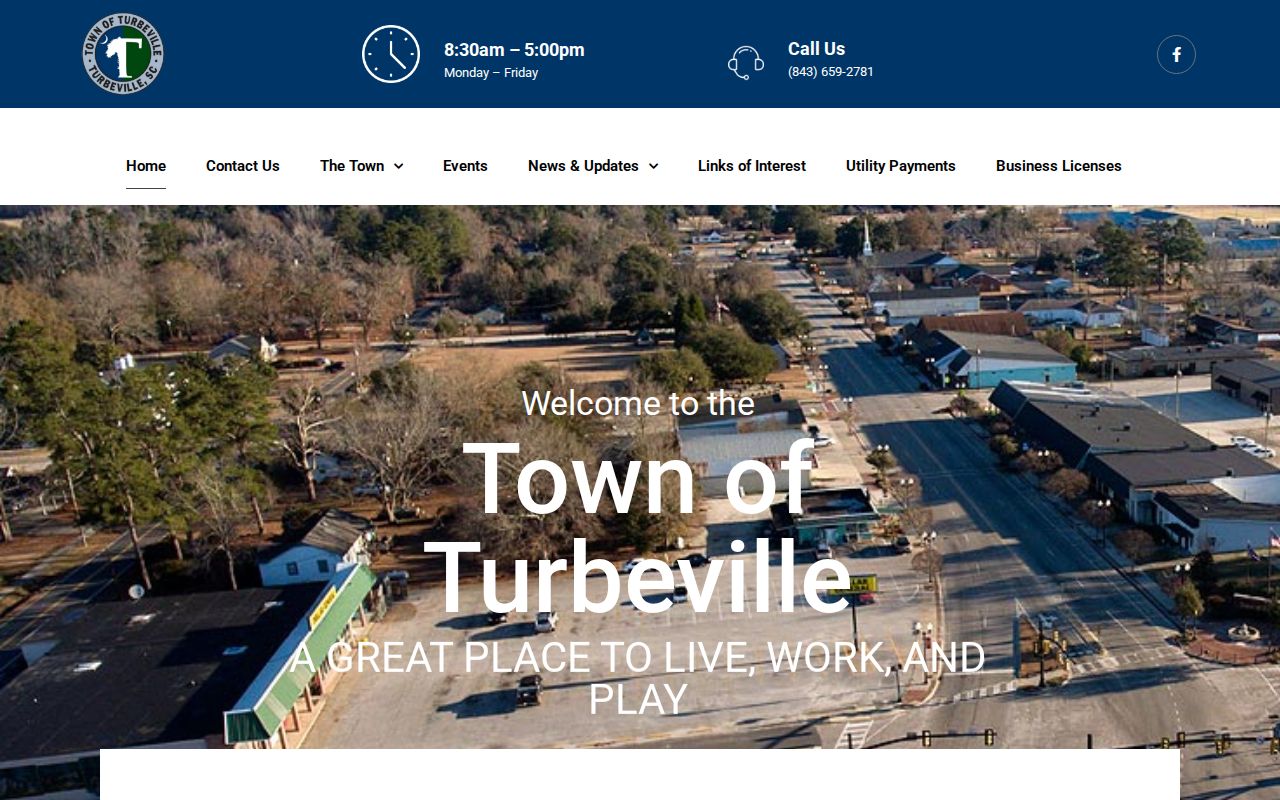This screenshot has width=1280, height=800.
Task: Open the Facebook page icon
Action: (x=1176, y=54)
